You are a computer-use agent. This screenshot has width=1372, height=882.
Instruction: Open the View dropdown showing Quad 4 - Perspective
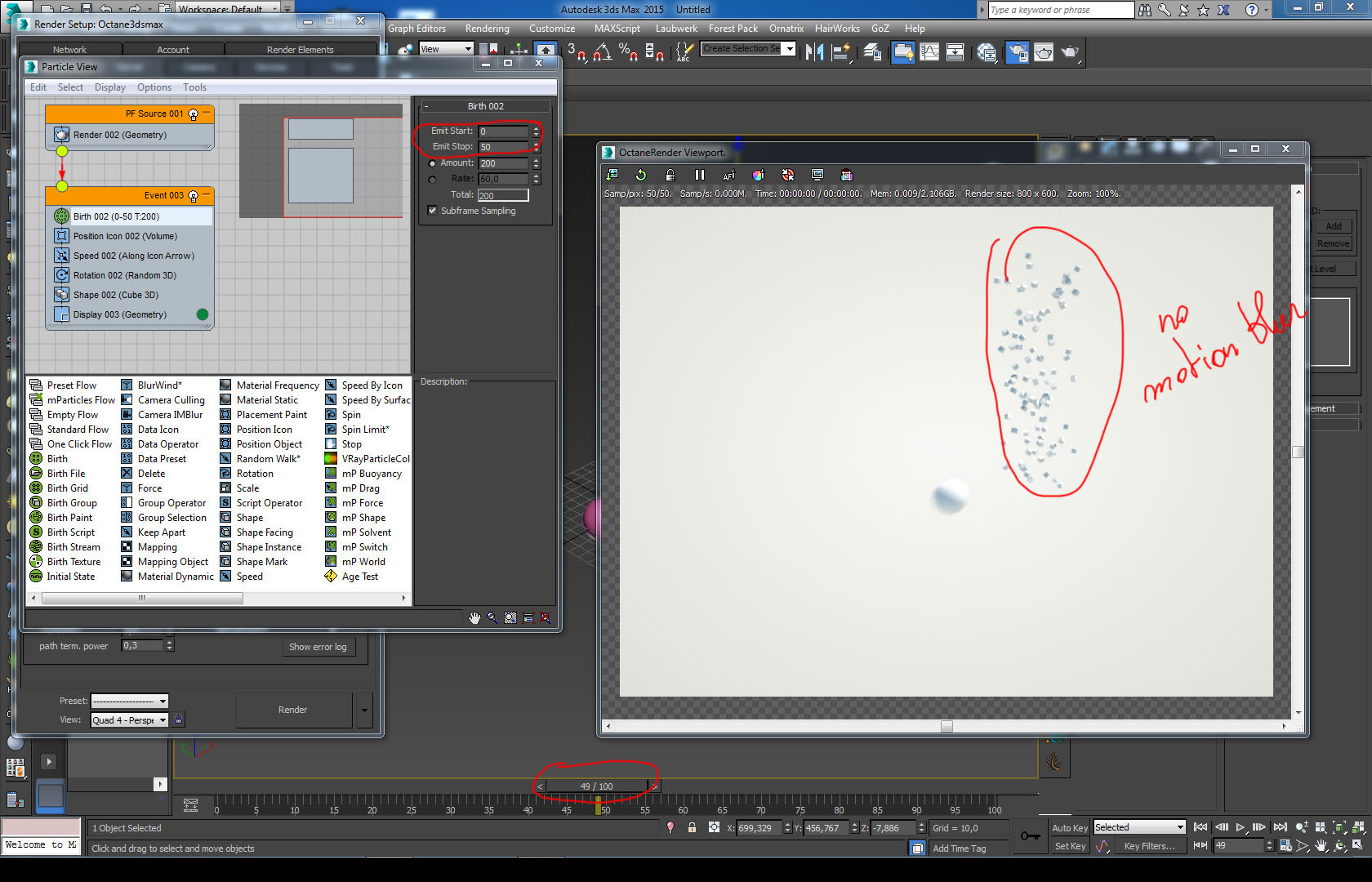[129, 719]
